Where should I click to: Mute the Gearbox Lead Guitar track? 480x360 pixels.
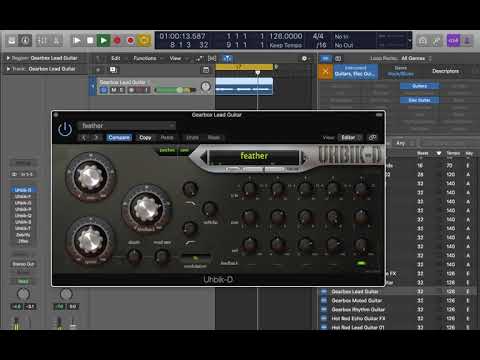pos(114,90)
